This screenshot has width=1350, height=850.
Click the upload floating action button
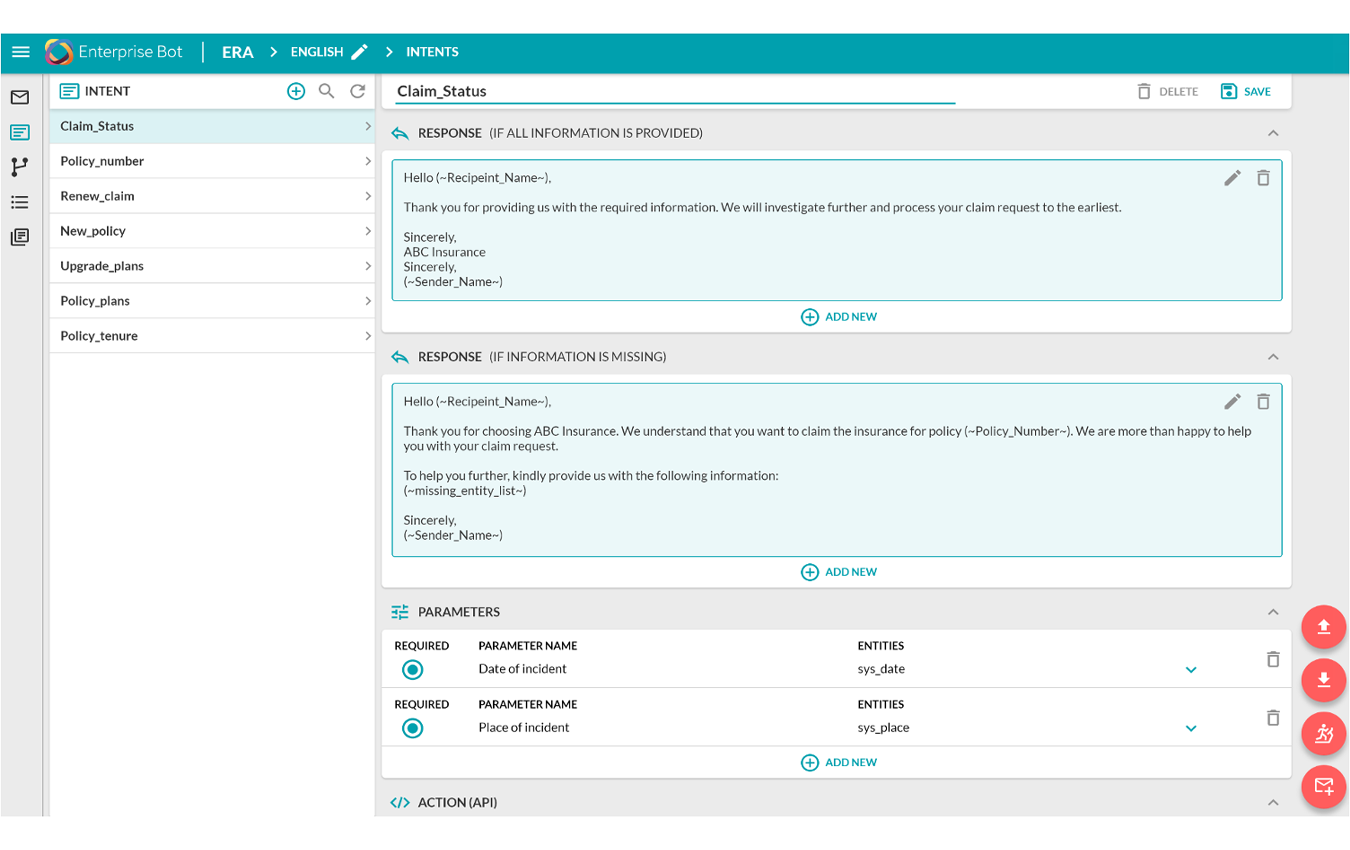1323,627
